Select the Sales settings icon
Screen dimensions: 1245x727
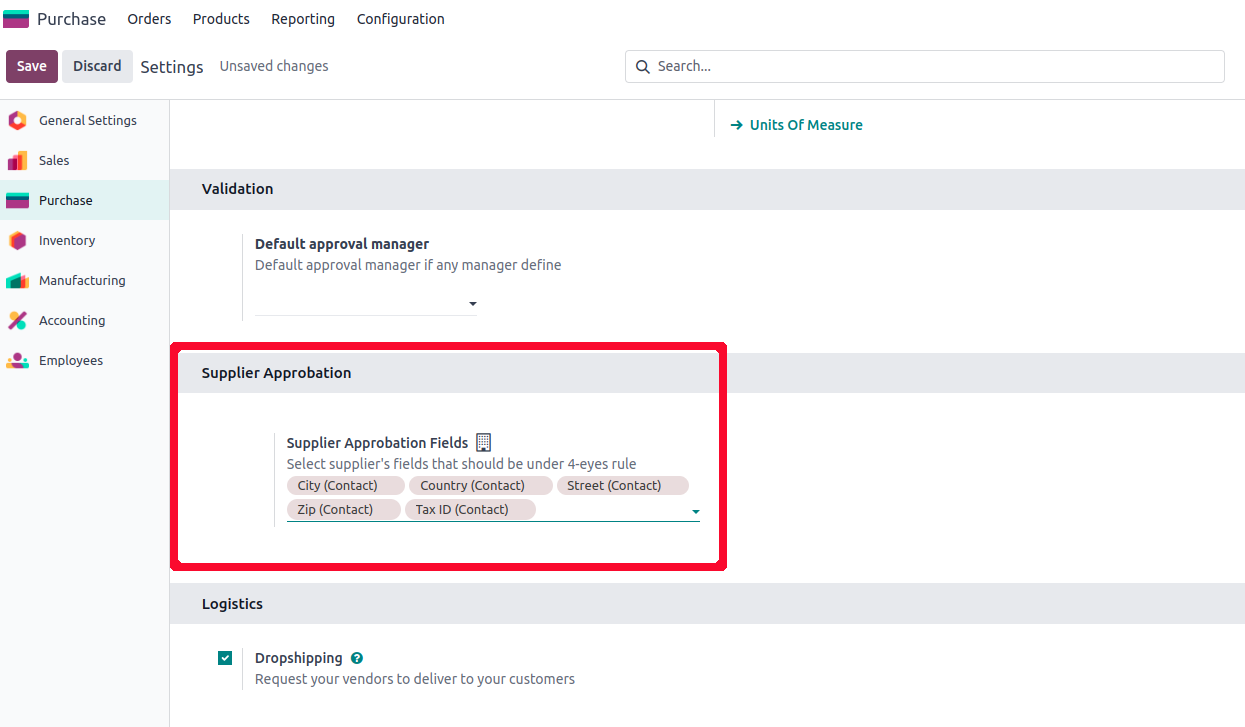(x=17, y=161)
